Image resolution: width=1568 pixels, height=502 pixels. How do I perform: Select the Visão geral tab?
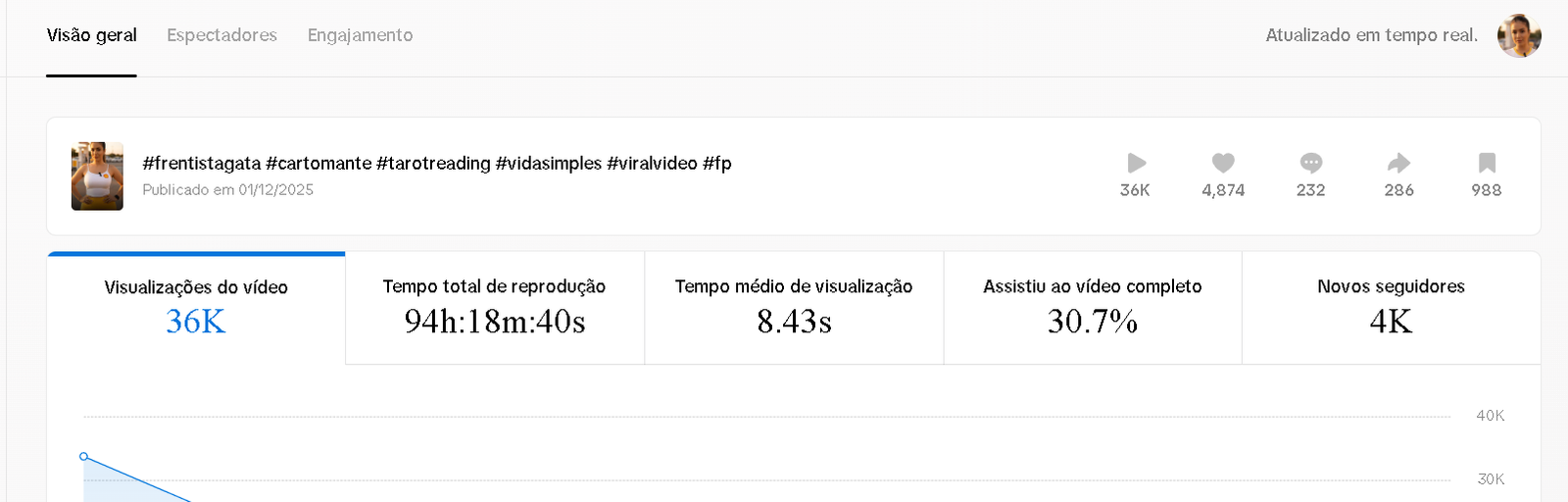[x=91, y=35]
